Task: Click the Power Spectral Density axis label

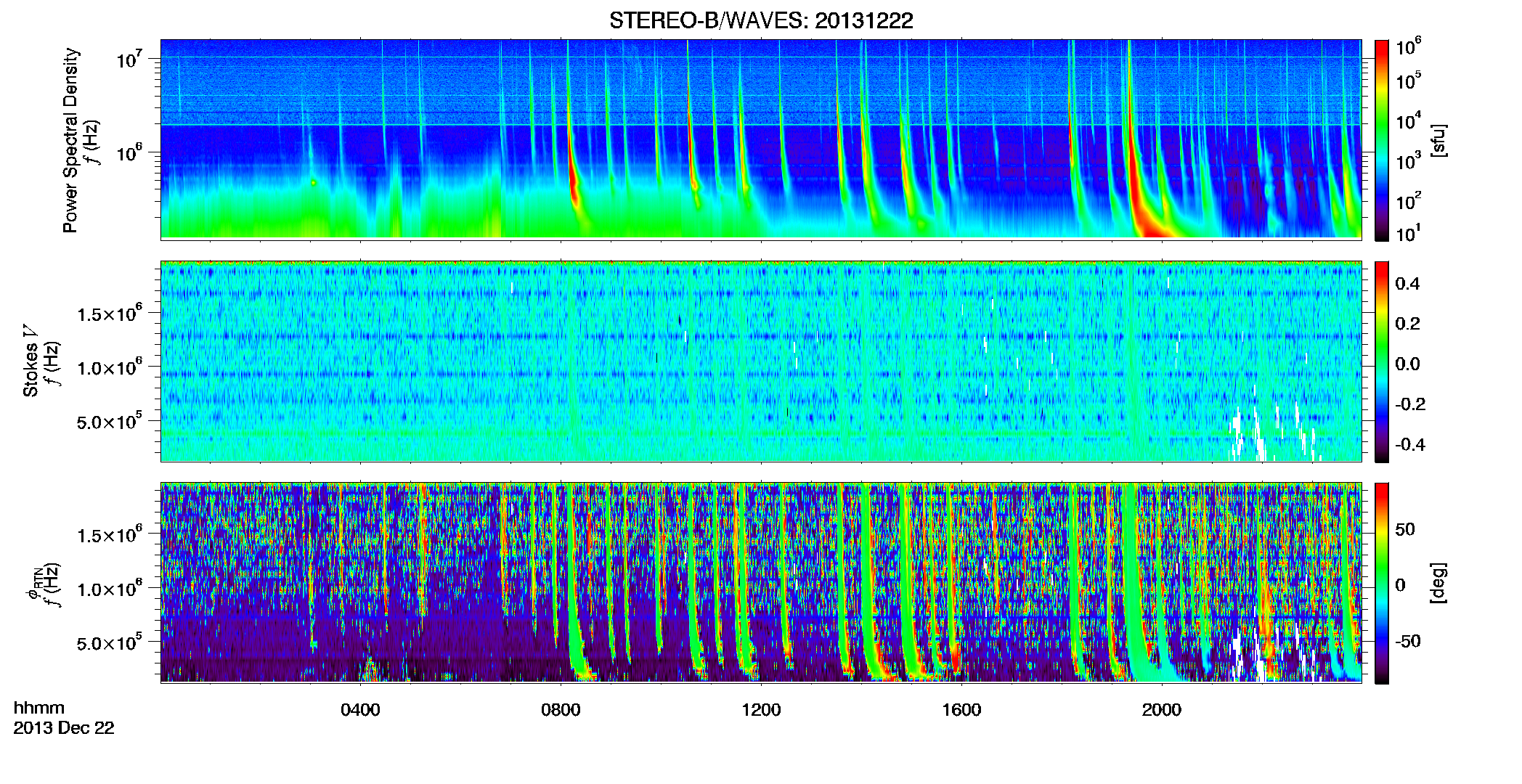Action: 70,140
